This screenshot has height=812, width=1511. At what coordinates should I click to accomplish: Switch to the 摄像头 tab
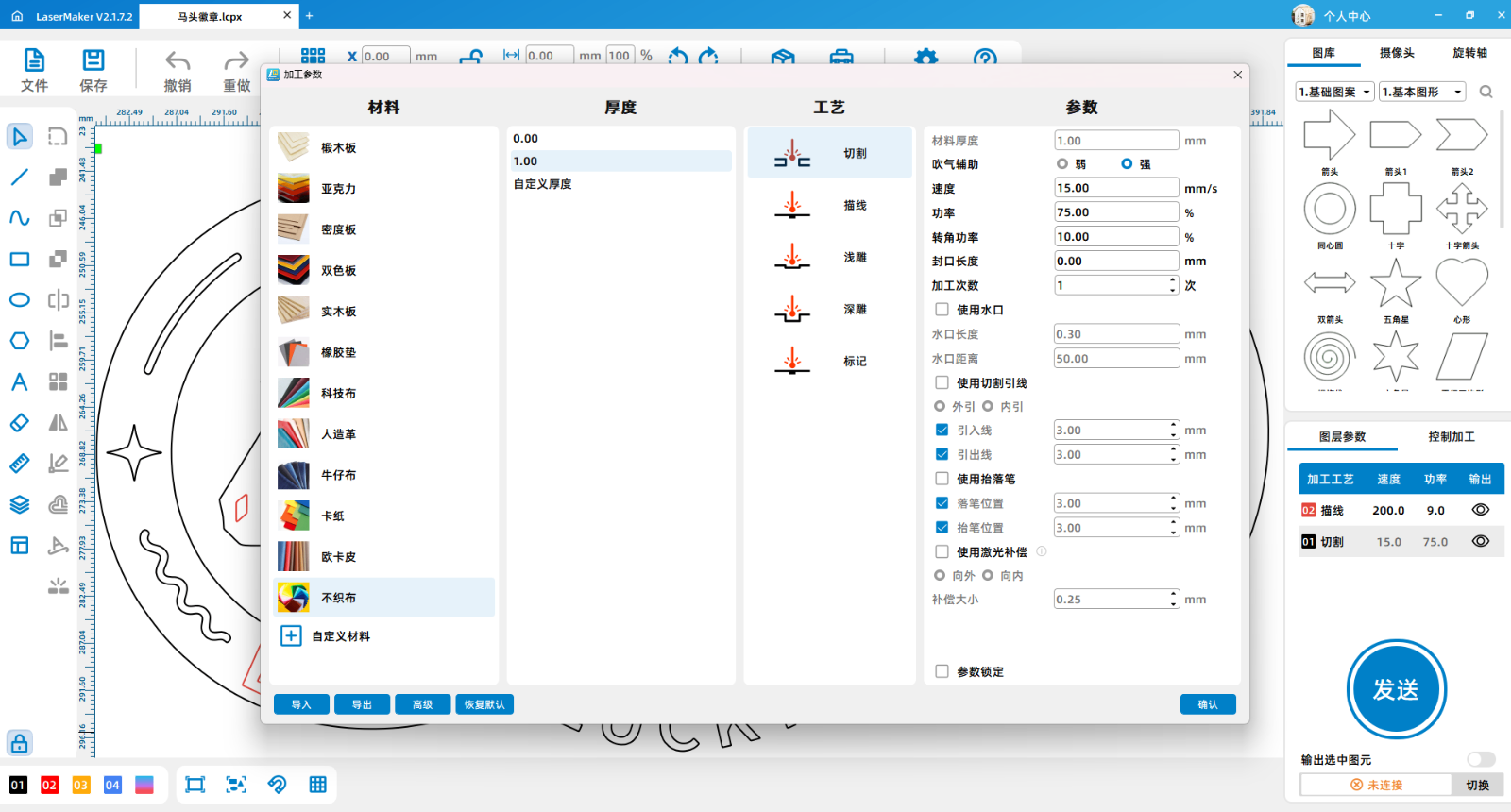1396,53
